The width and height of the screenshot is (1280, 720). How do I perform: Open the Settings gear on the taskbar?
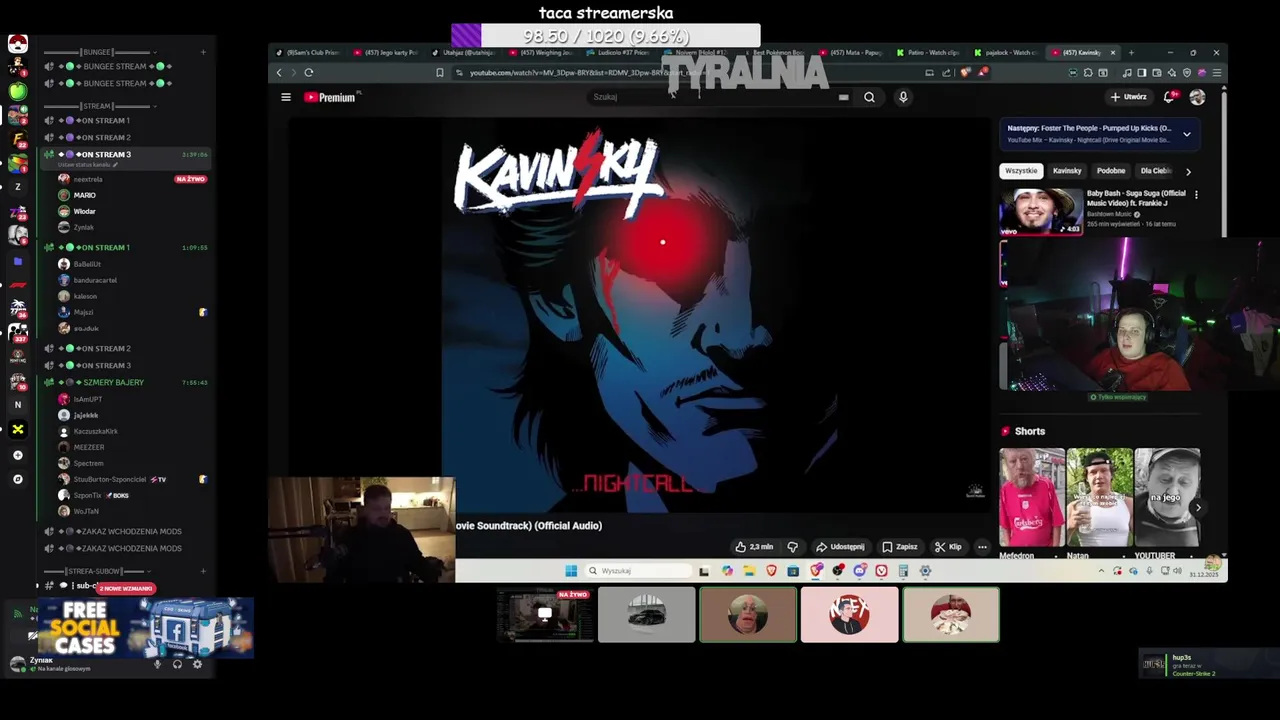coord(925,571)
